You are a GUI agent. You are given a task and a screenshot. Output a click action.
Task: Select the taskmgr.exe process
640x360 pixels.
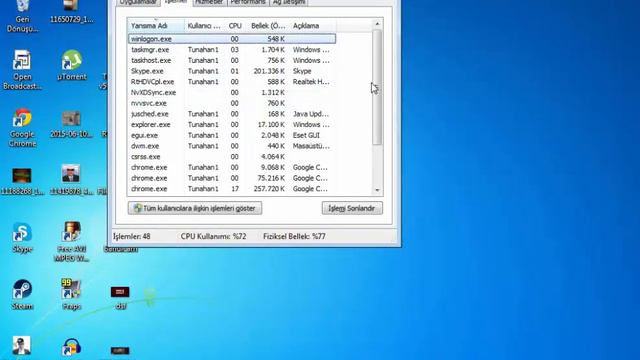click(232, 50)
